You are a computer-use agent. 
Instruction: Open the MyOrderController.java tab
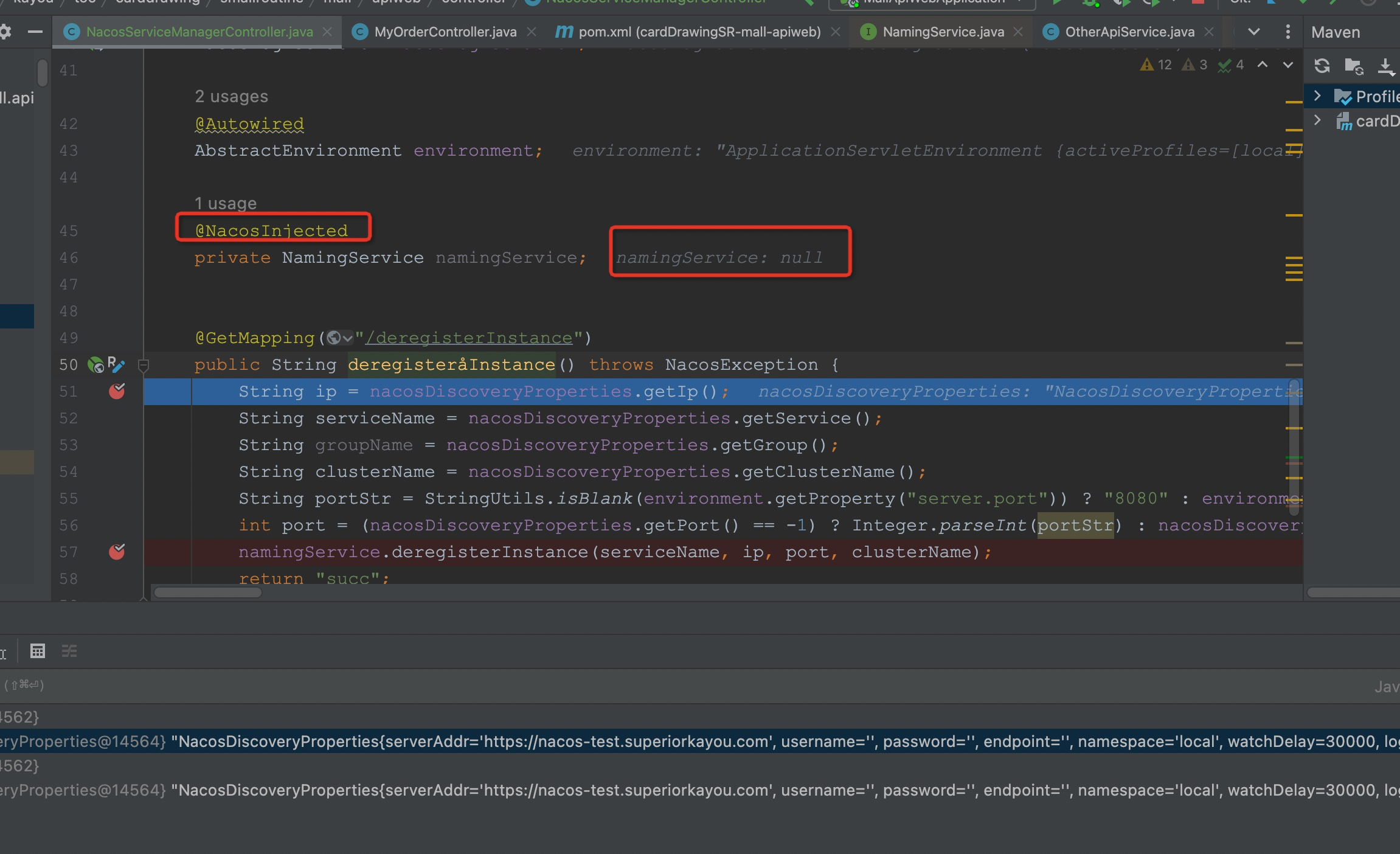(x=445, y=32)
